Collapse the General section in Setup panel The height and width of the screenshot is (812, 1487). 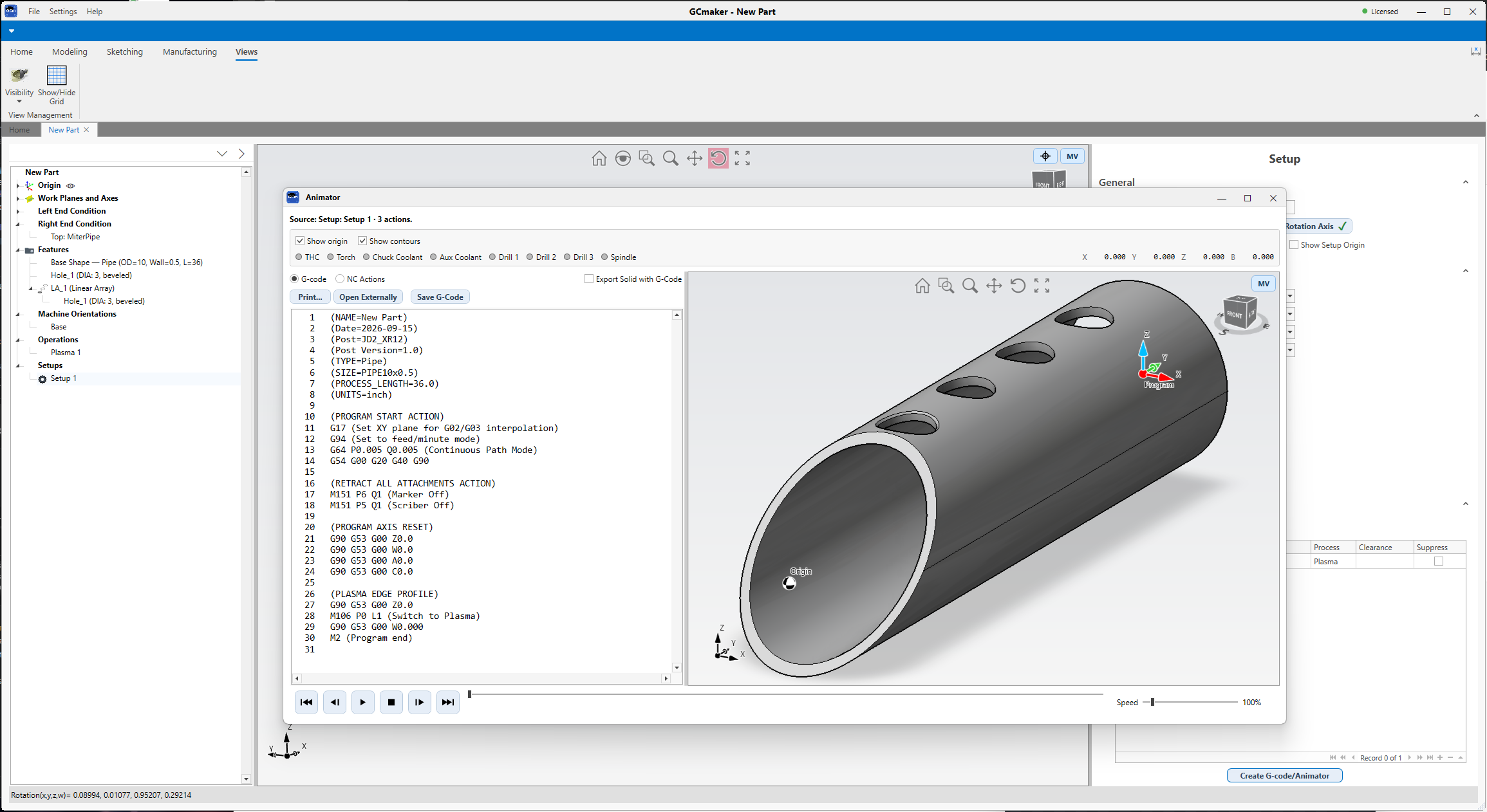(x=1466, y=182)
